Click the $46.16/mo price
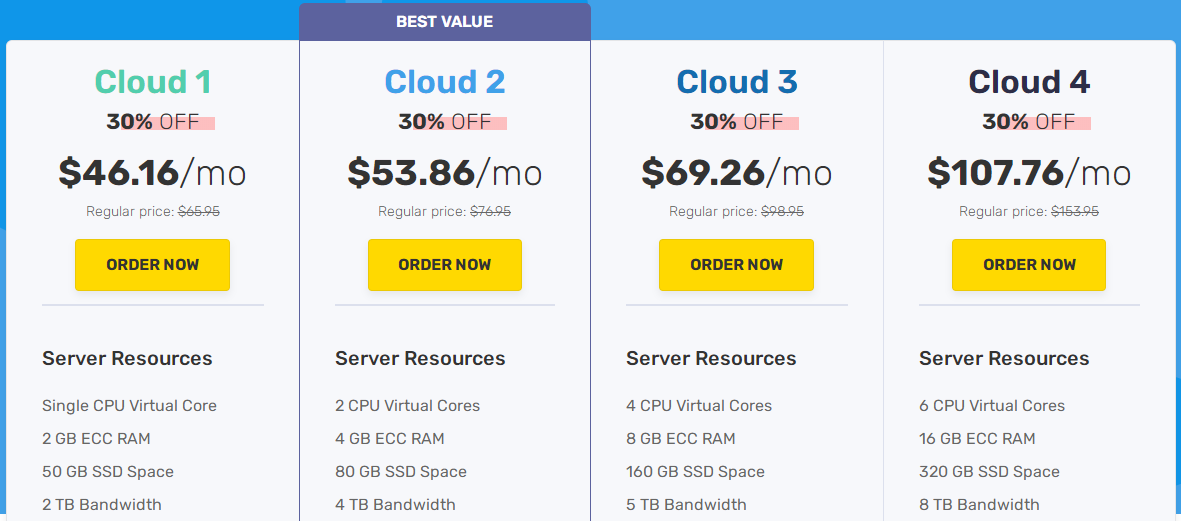 (x=152, y=173)
